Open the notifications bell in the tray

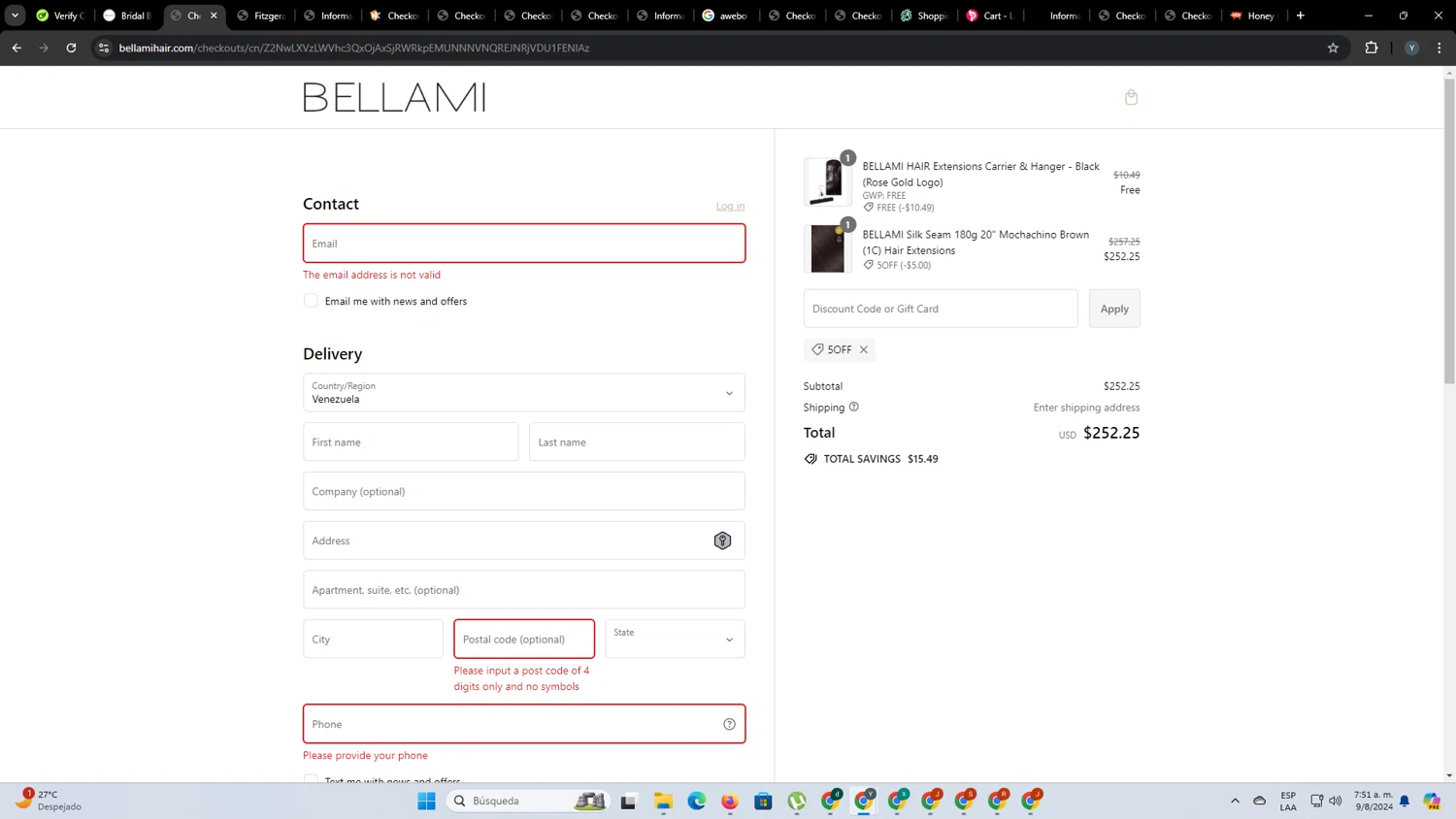(x=1405, y=801)
